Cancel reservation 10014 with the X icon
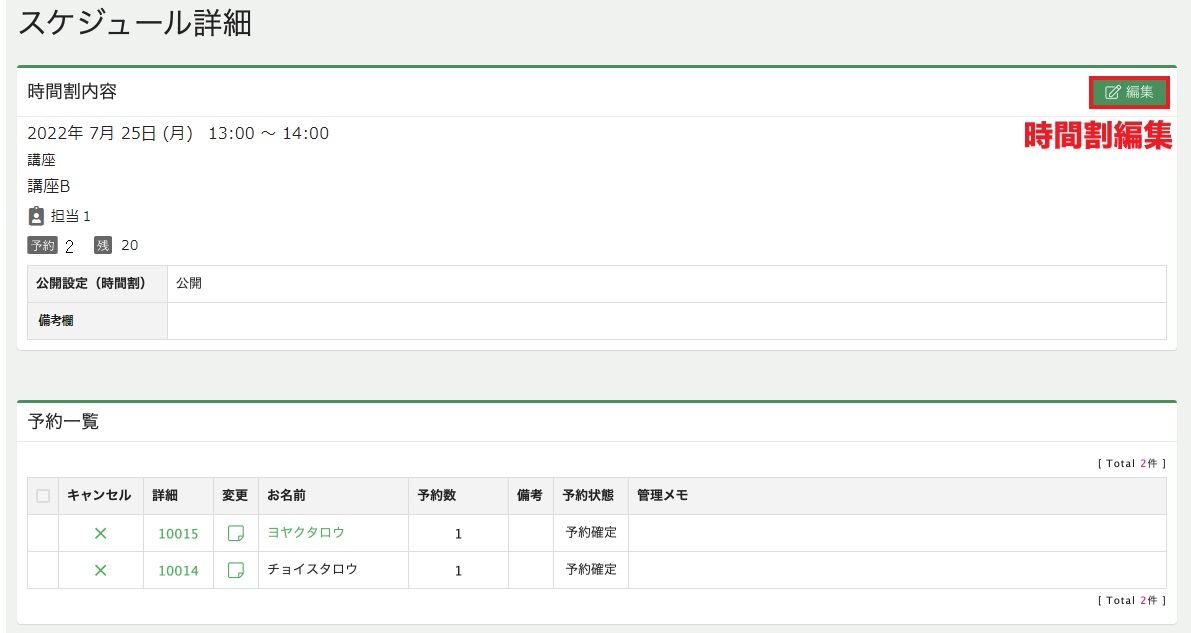 (100, 570)
